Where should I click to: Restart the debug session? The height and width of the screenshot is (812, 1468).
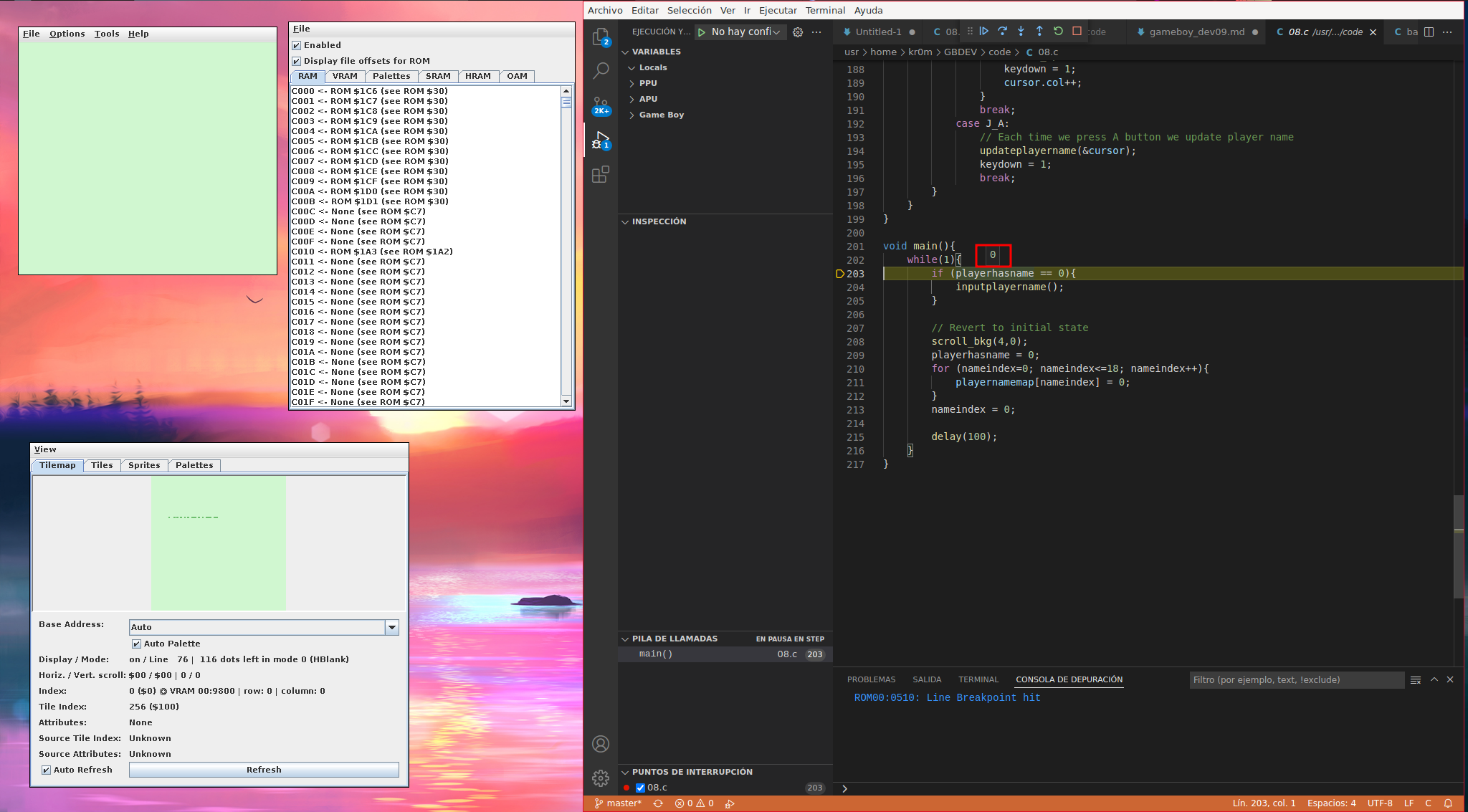click(1058, 32)
